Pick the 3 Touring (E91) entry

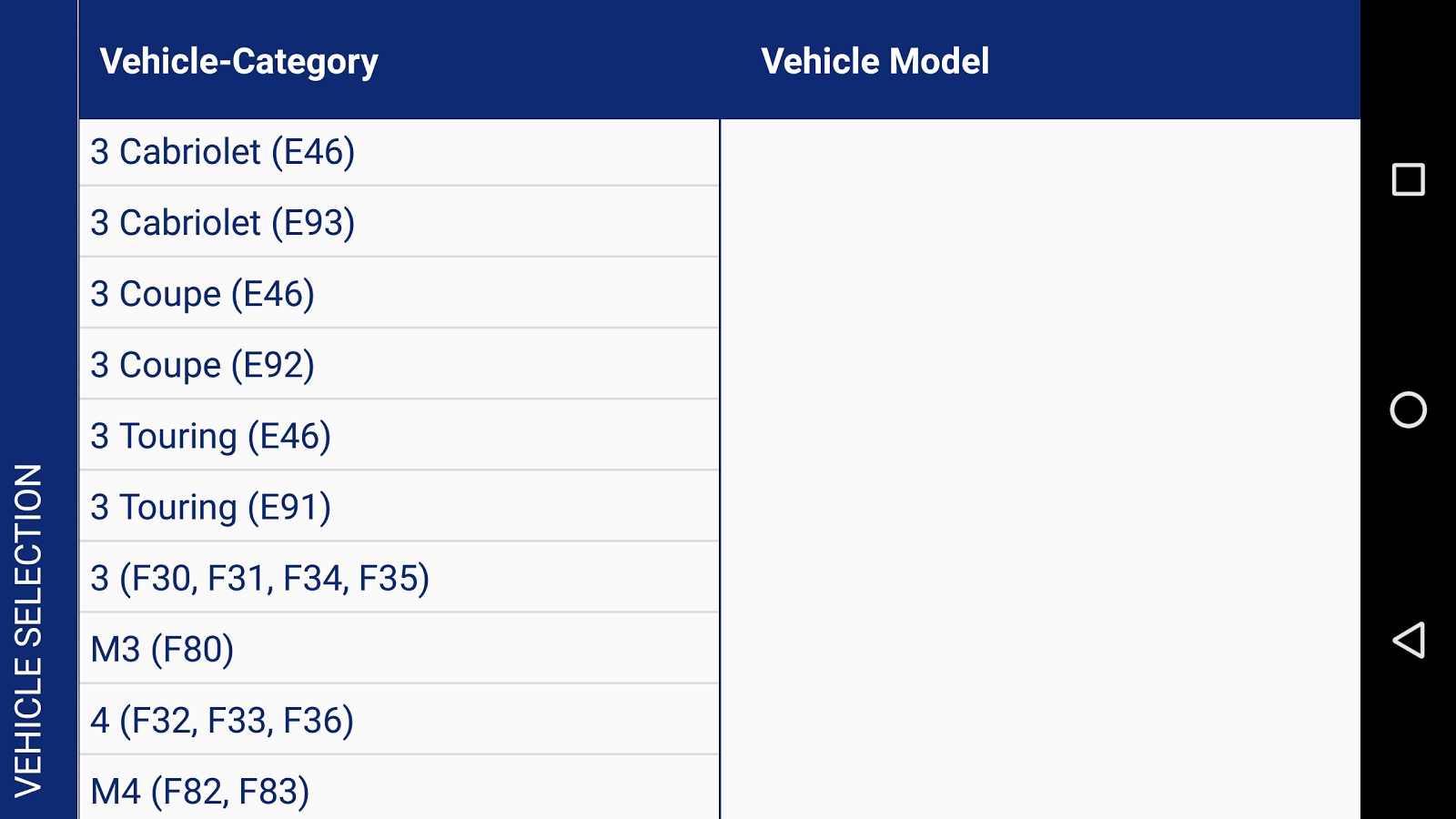point(399,506)
